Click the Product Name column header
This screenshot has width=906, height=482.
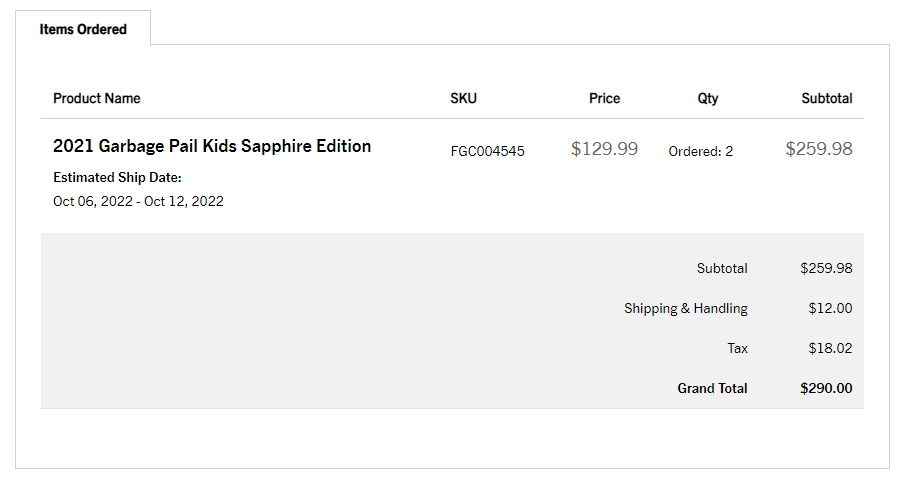[x=97, y=98]
